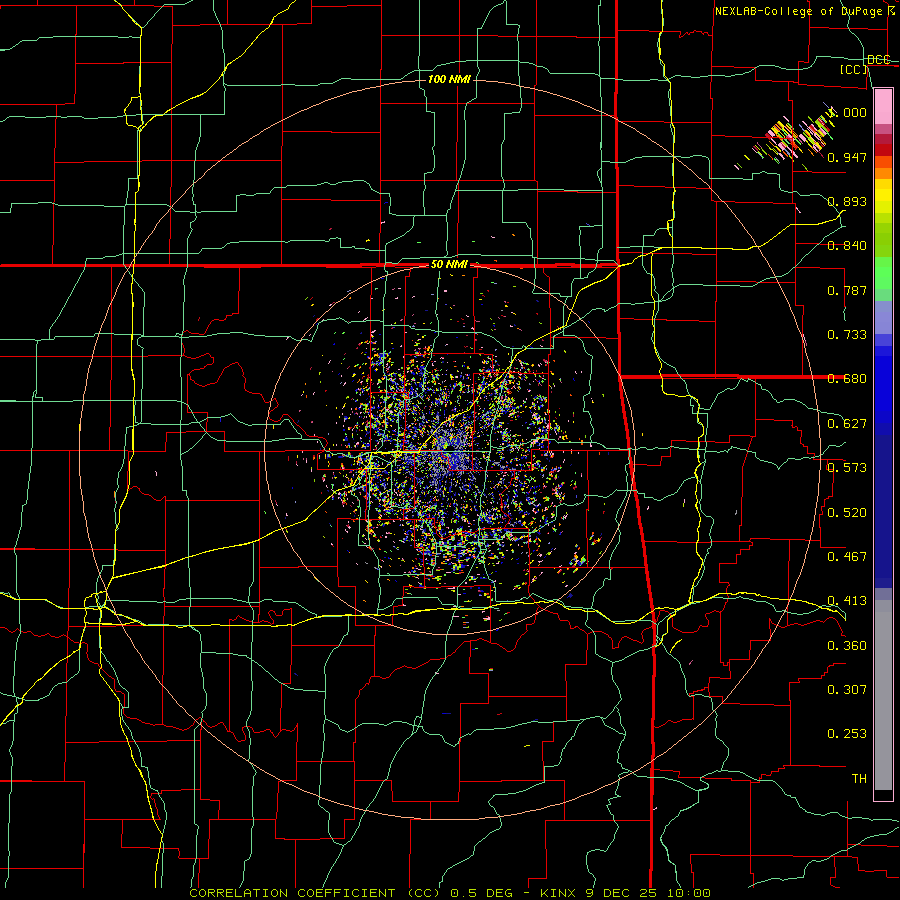The height and width of the screenshot is (900, 900).
Task: Click the 0.360 color scale value
Action: coord(847,645)
